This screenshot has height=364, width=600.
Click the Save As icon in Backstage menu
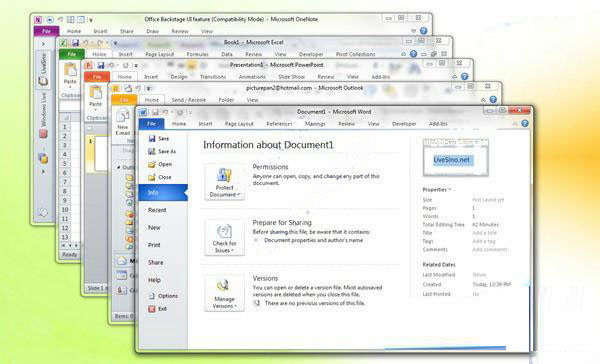152,151
